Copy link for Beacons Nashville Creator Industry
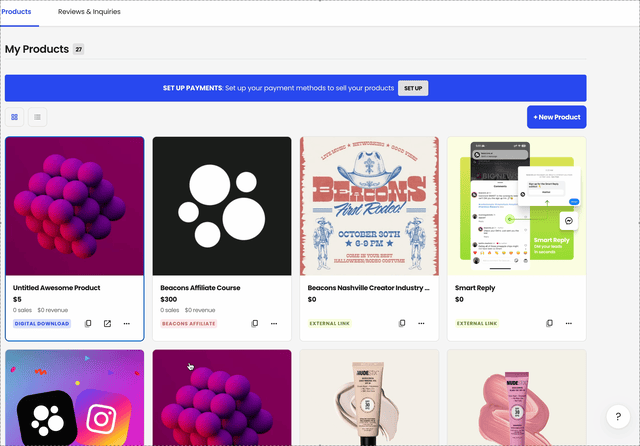Image resolution: width=640 pixels, height=446 pixels. [x=402, y=323]
